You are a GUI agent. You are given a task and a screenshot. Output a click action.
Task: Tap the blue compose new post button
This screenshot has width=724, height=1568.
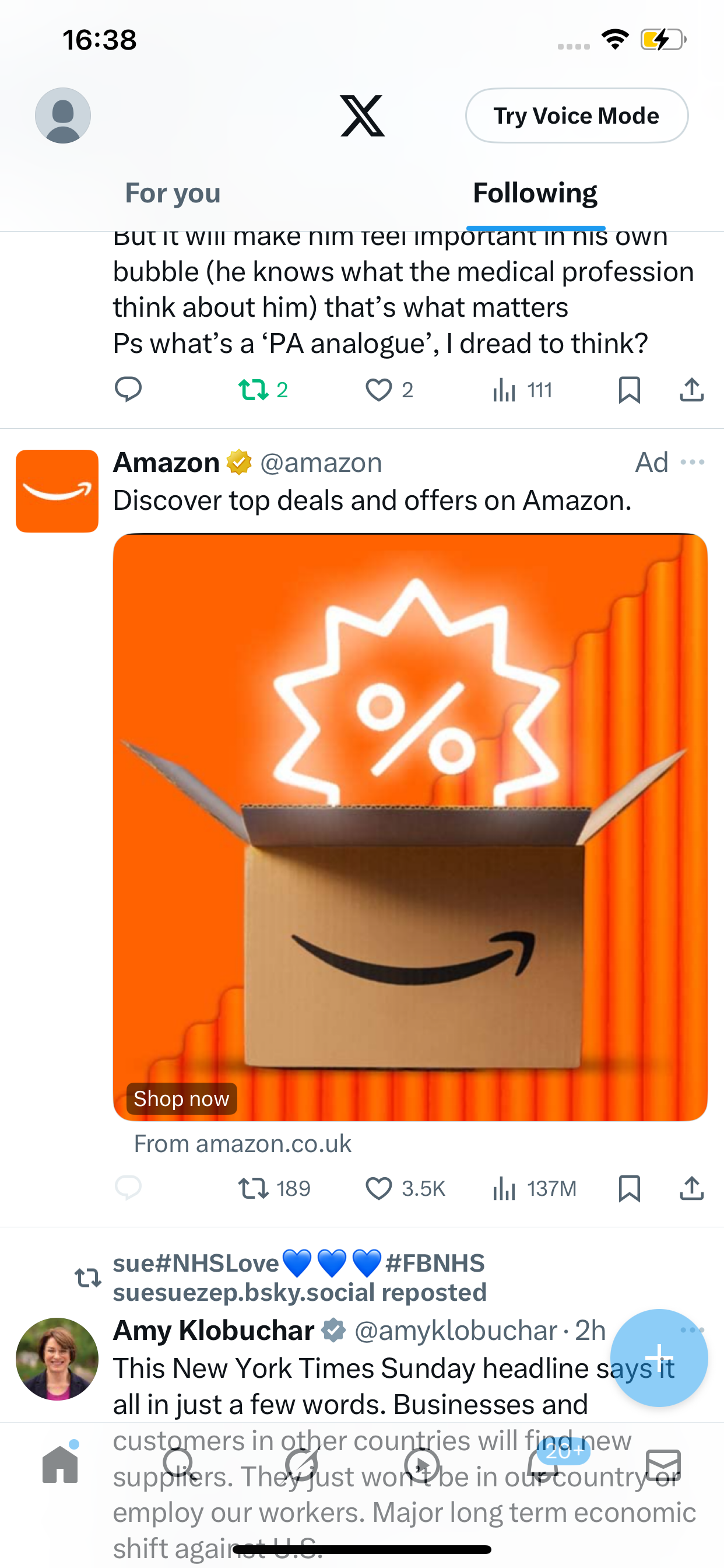[659, 1357]
